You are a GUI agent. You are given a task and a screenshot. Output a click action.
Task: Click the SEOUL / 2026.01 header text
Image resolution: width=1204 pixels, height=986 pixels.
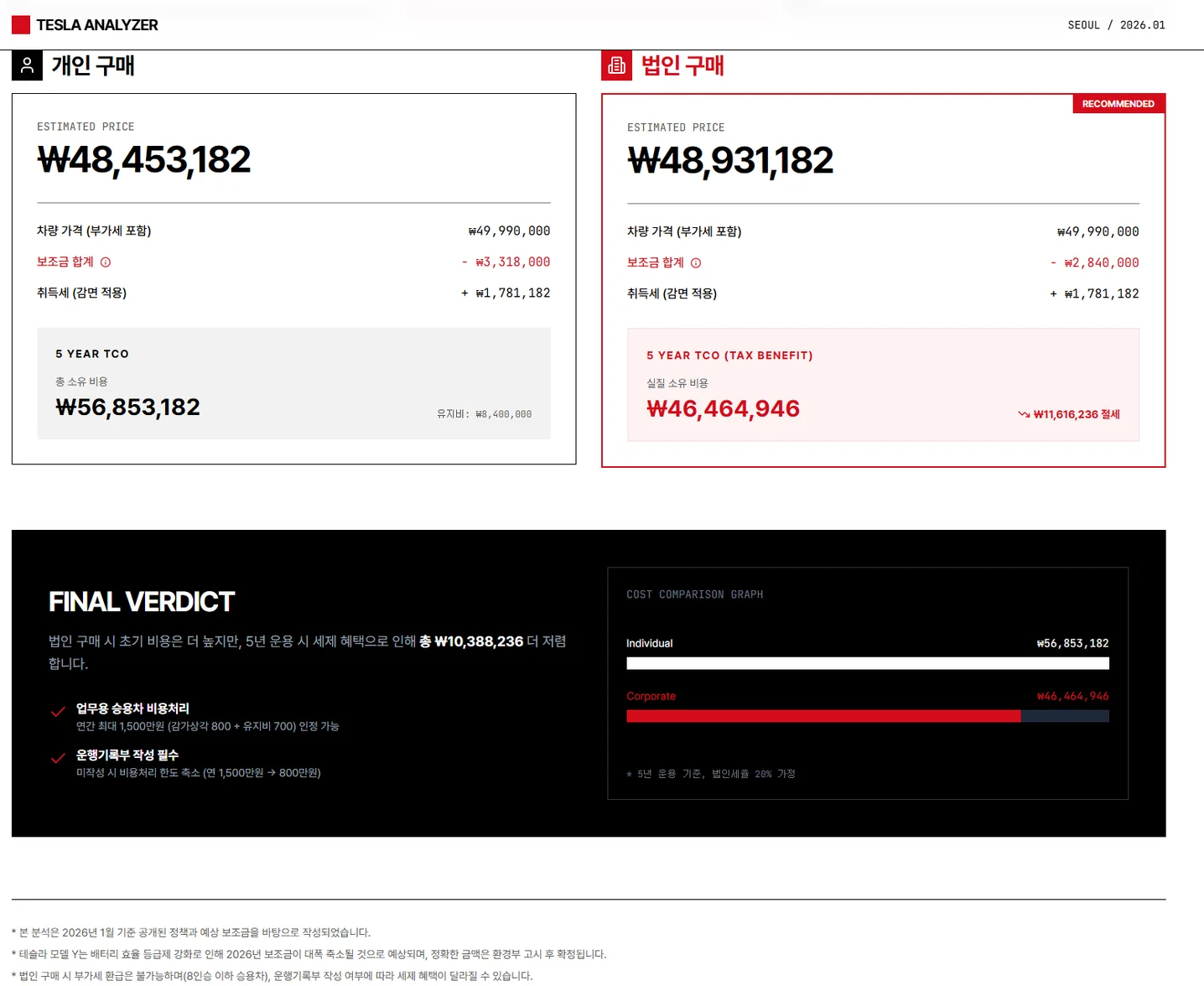(x=1116, y=25)
